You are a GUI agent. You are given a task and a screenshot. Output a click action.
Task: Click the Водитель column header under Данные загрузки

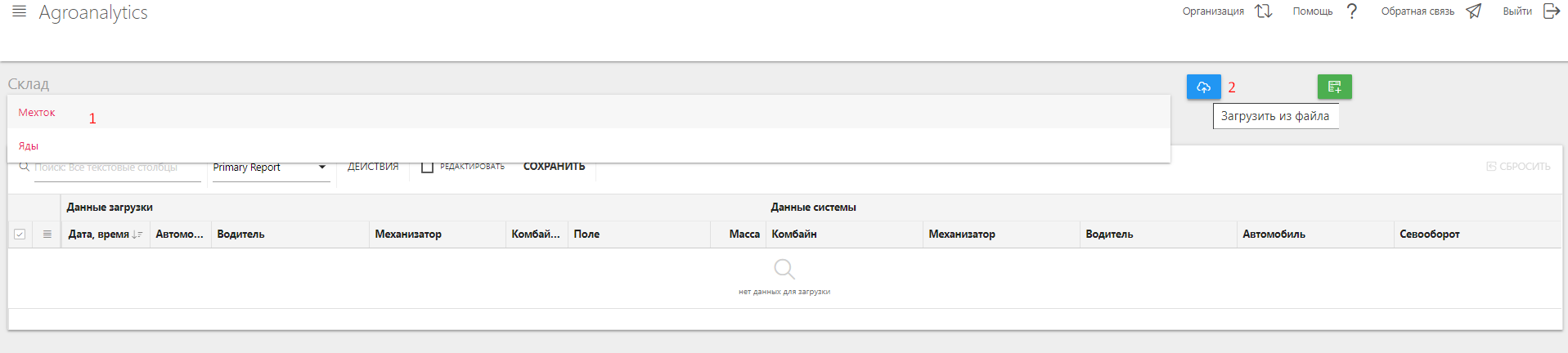pyautogui.click(x=240, y=235)
